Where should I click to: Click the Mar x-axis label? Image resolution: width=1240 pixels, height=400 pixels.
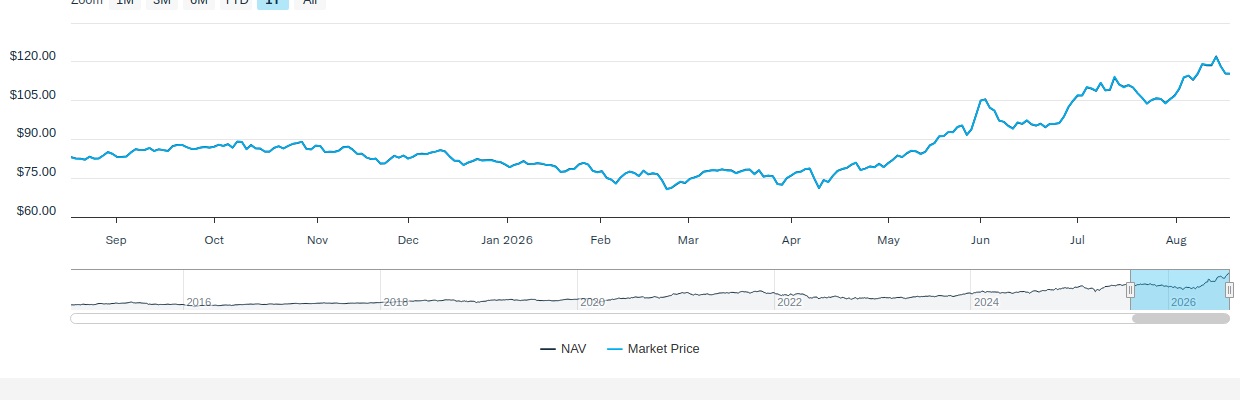(x=688, y=240)
